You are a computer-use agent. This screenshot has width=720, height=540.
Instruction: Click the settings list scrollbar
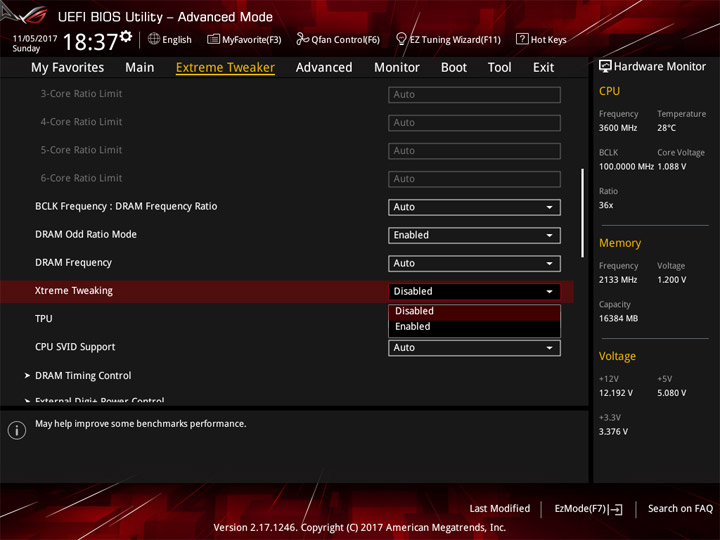click(582, 213)
